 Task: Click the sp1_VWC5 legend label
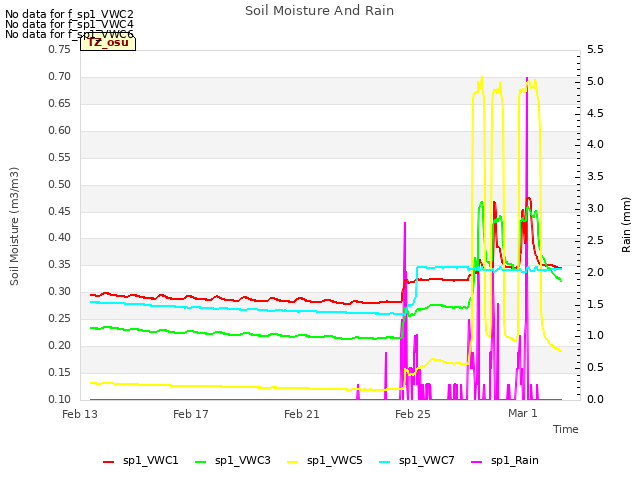(335, 460)
